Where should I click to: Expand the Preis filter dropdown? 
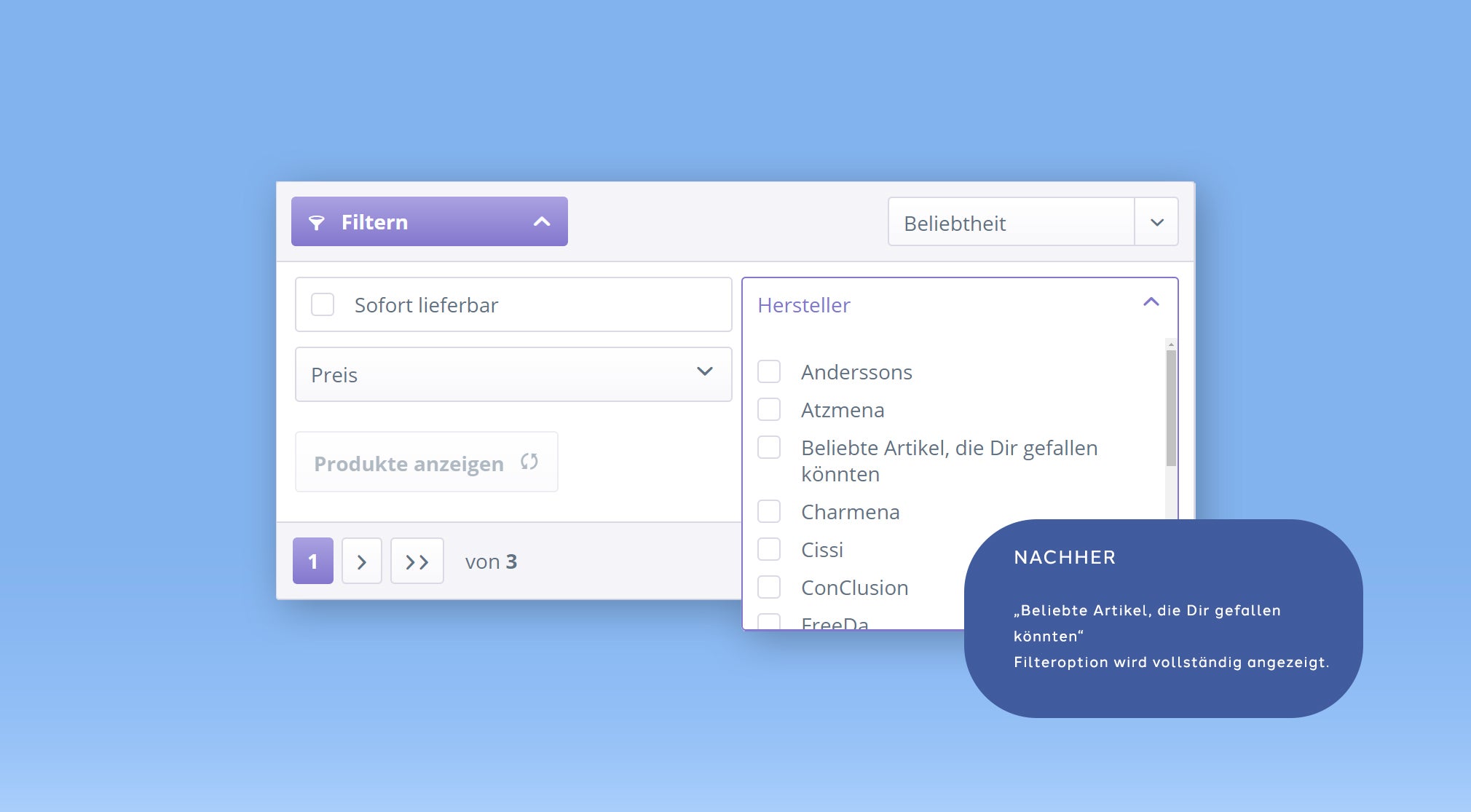coord(513,374)
